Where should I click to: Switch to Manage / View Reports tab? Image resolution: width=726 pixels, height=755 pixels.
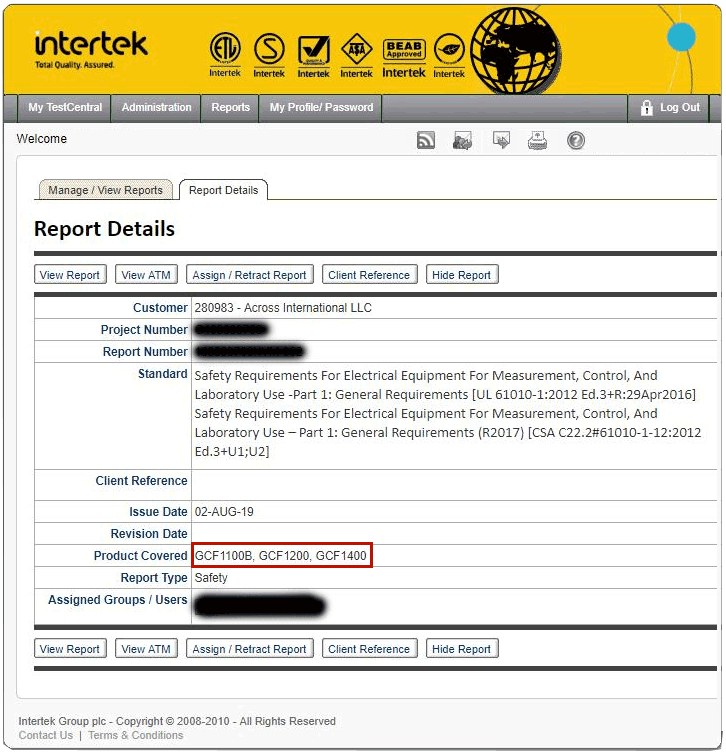coord(105,190)
